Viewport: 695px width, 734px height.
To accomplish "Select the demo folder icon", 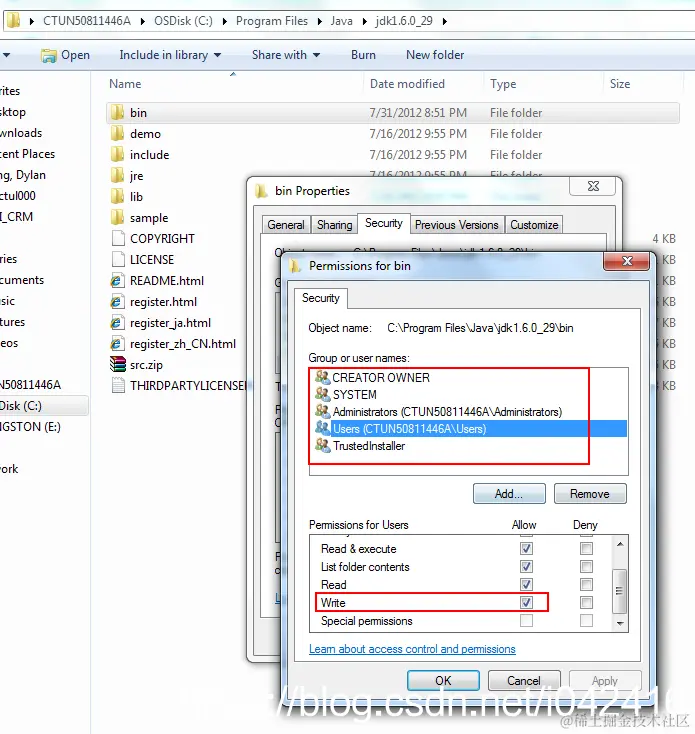I will [117, 134].
